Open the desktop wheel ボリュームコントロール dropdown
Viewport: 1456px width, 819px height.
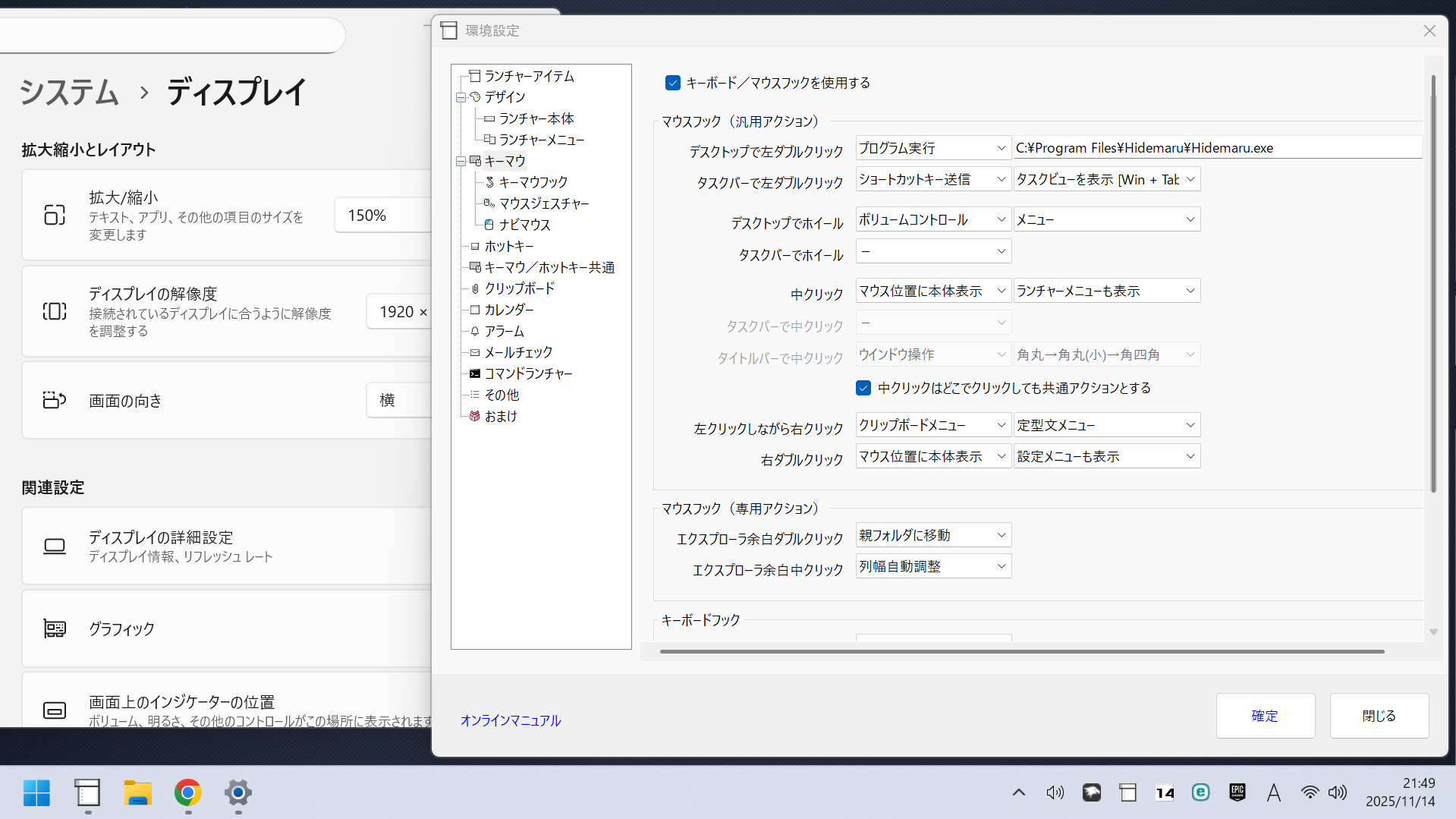932,219
